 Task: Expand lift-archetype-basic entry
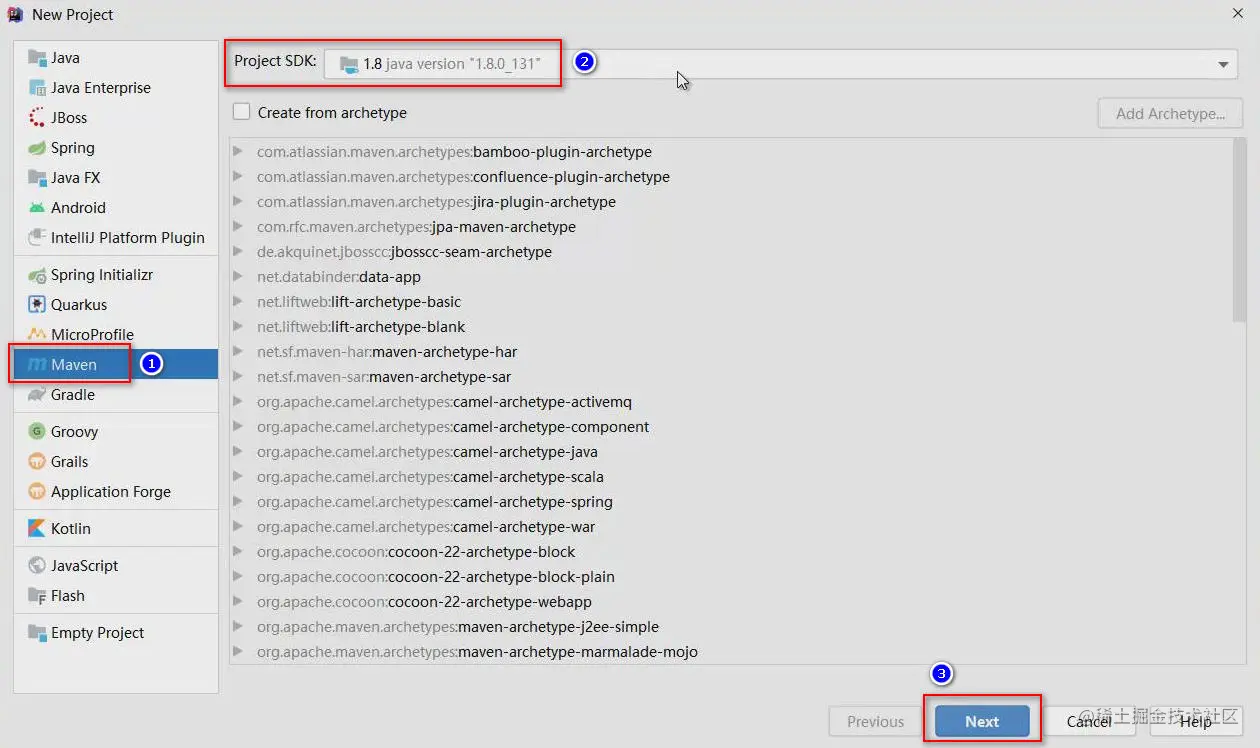[238, 302]
